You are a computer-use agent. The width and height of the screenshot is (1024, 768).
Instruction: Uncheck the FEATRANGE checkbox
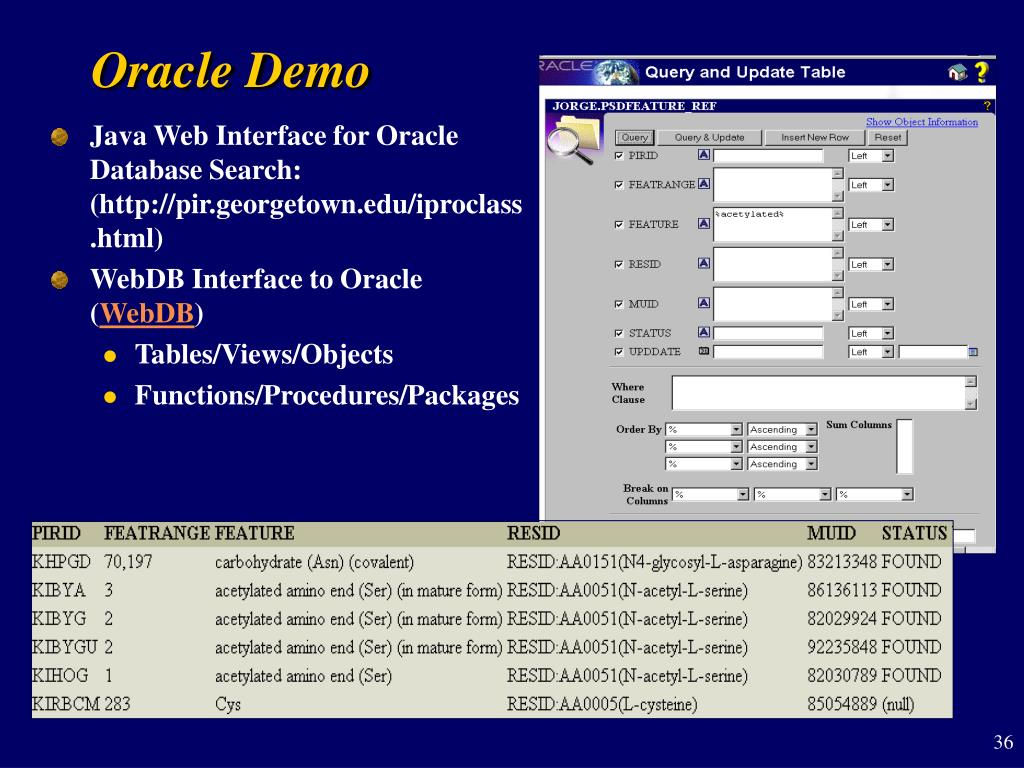[619, 185]
